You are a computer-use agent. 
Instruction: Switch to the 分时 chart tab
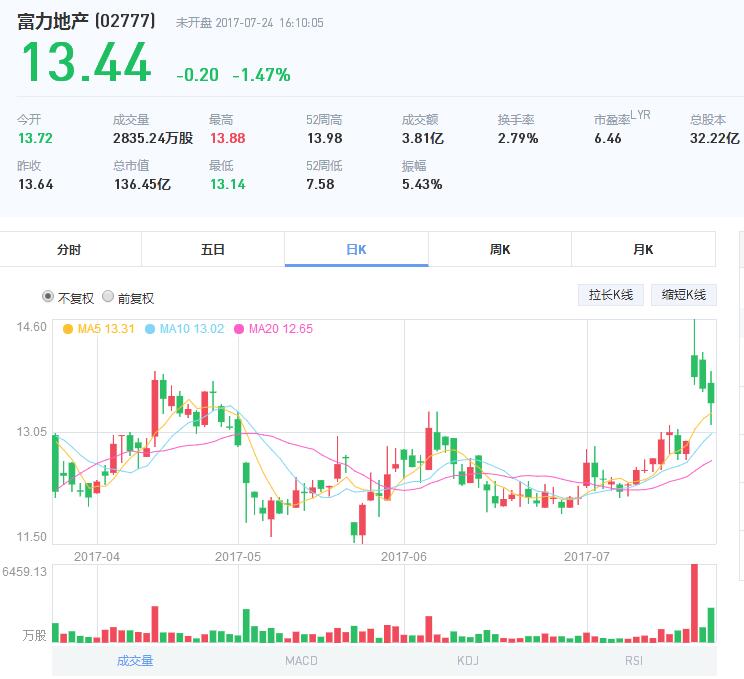pos(69,250)
